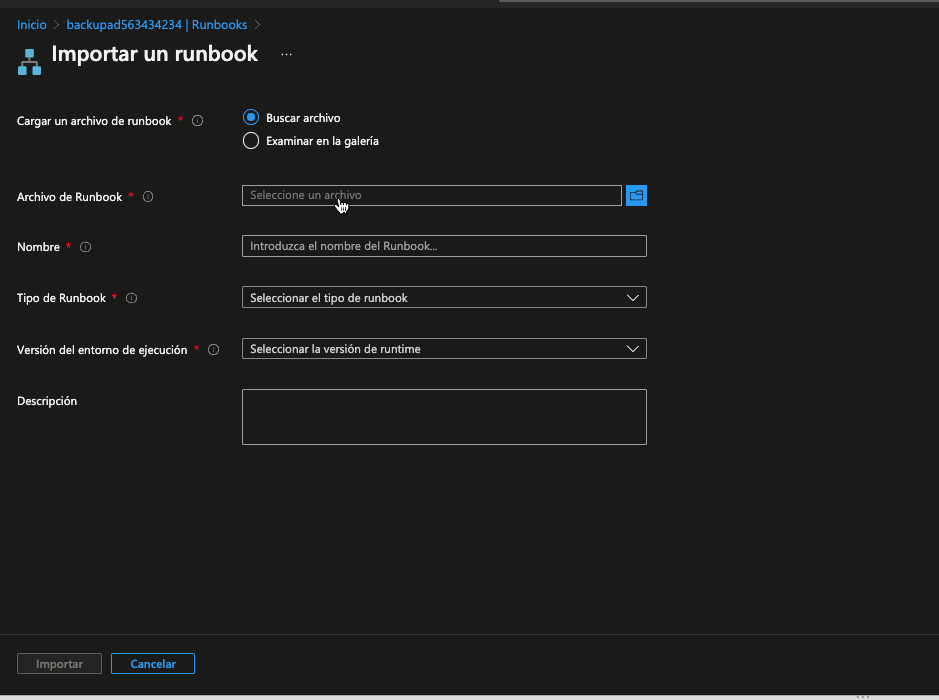Select the Examinar en la galería option
Screen dimensions: 939x700
coord(251,141)
